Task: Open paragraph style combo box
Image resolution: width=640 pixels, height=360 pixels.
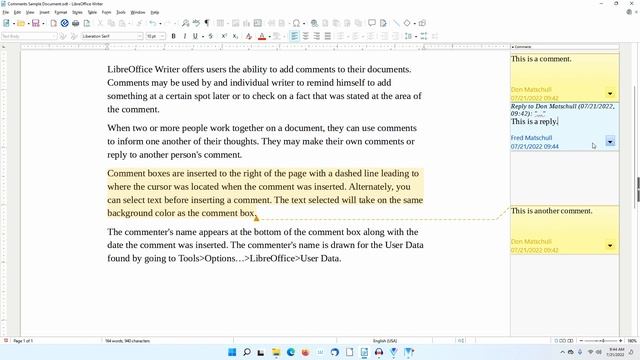Action: (29, 36)
